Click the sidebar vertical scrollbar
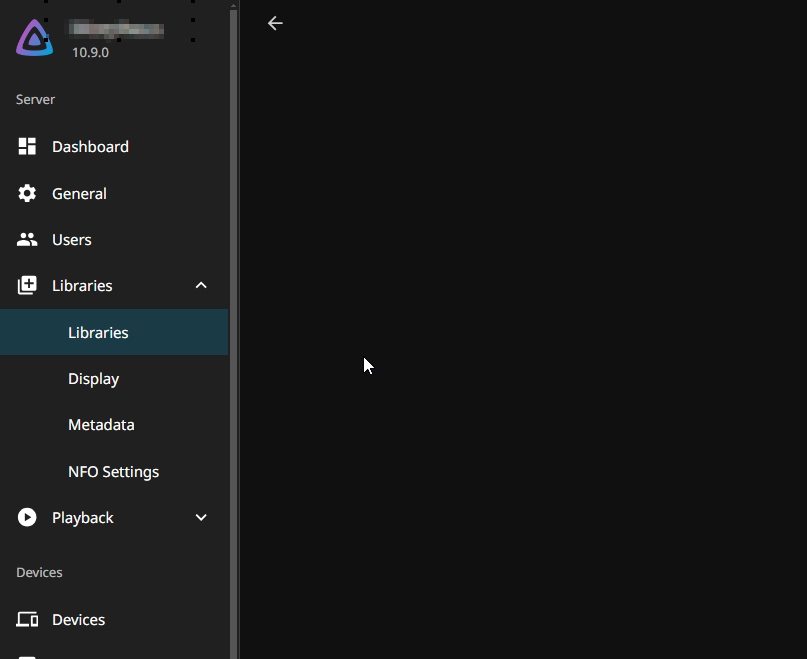The width and height of the screenshot is (807, 659). (x=234, y=330)
